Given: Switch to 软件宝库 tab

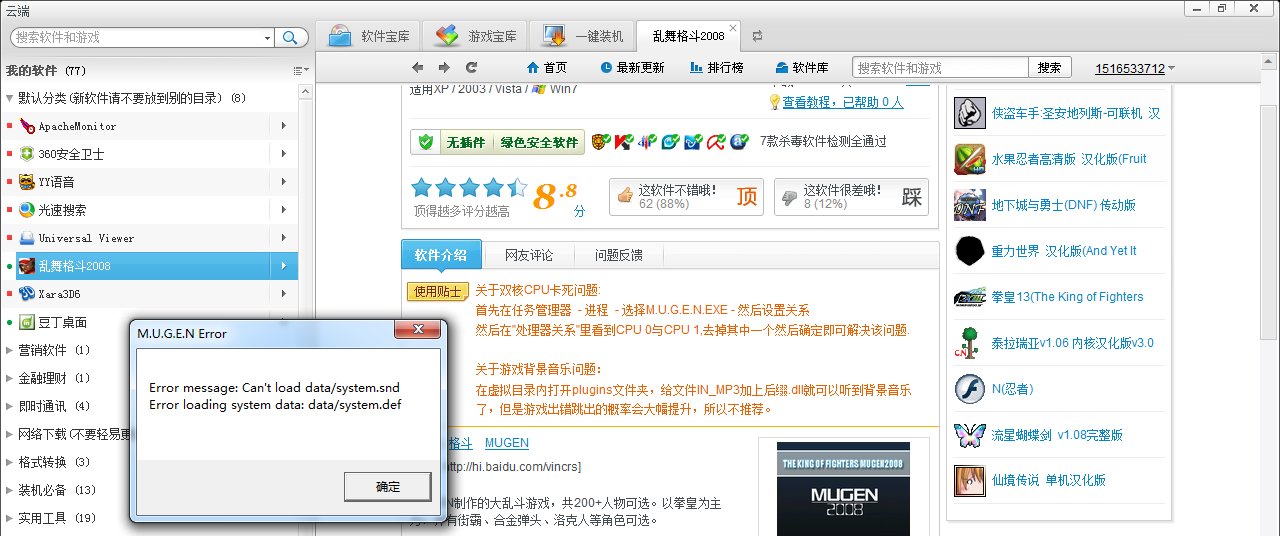Looking at the screenshot, I should 369,36.
